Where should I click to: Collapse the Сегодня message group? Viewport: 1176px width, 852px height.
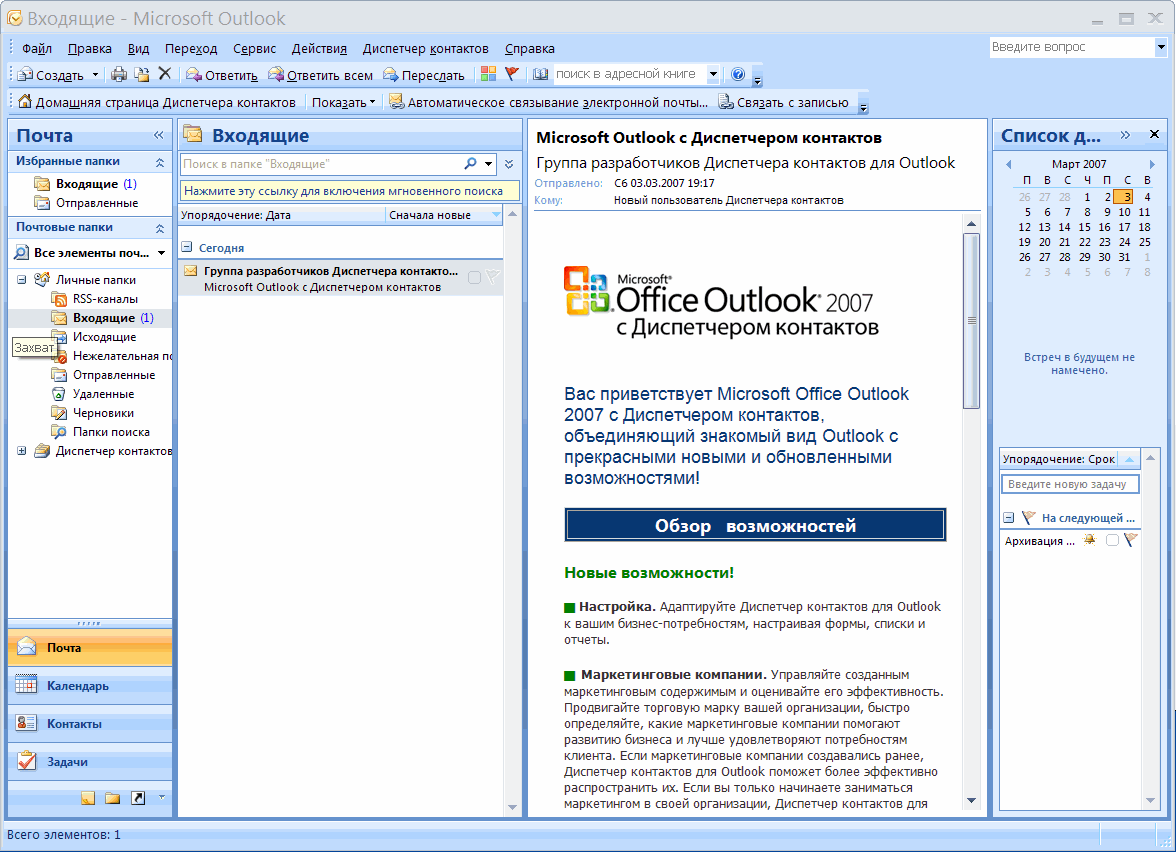(187, 247)
